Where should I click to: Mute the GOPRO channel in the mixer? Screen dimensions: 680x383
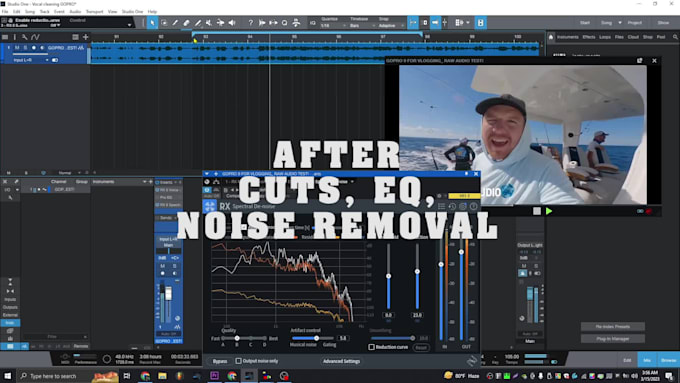click(163, 266)
